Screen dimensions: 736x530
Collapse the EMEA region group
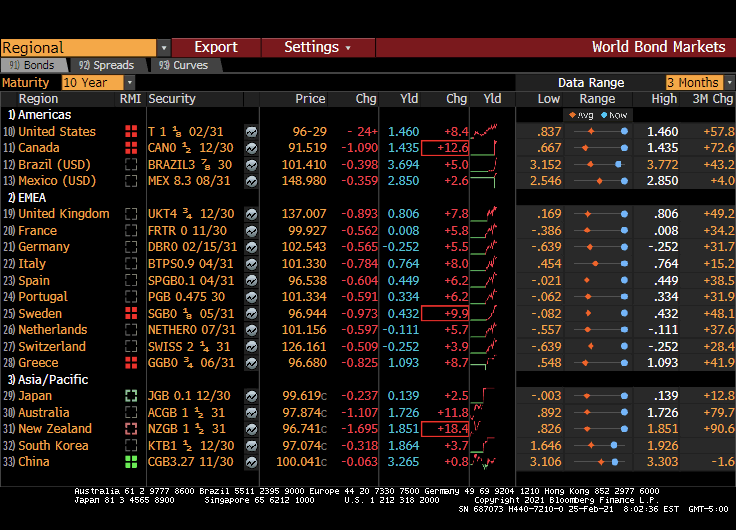(26, 198)
